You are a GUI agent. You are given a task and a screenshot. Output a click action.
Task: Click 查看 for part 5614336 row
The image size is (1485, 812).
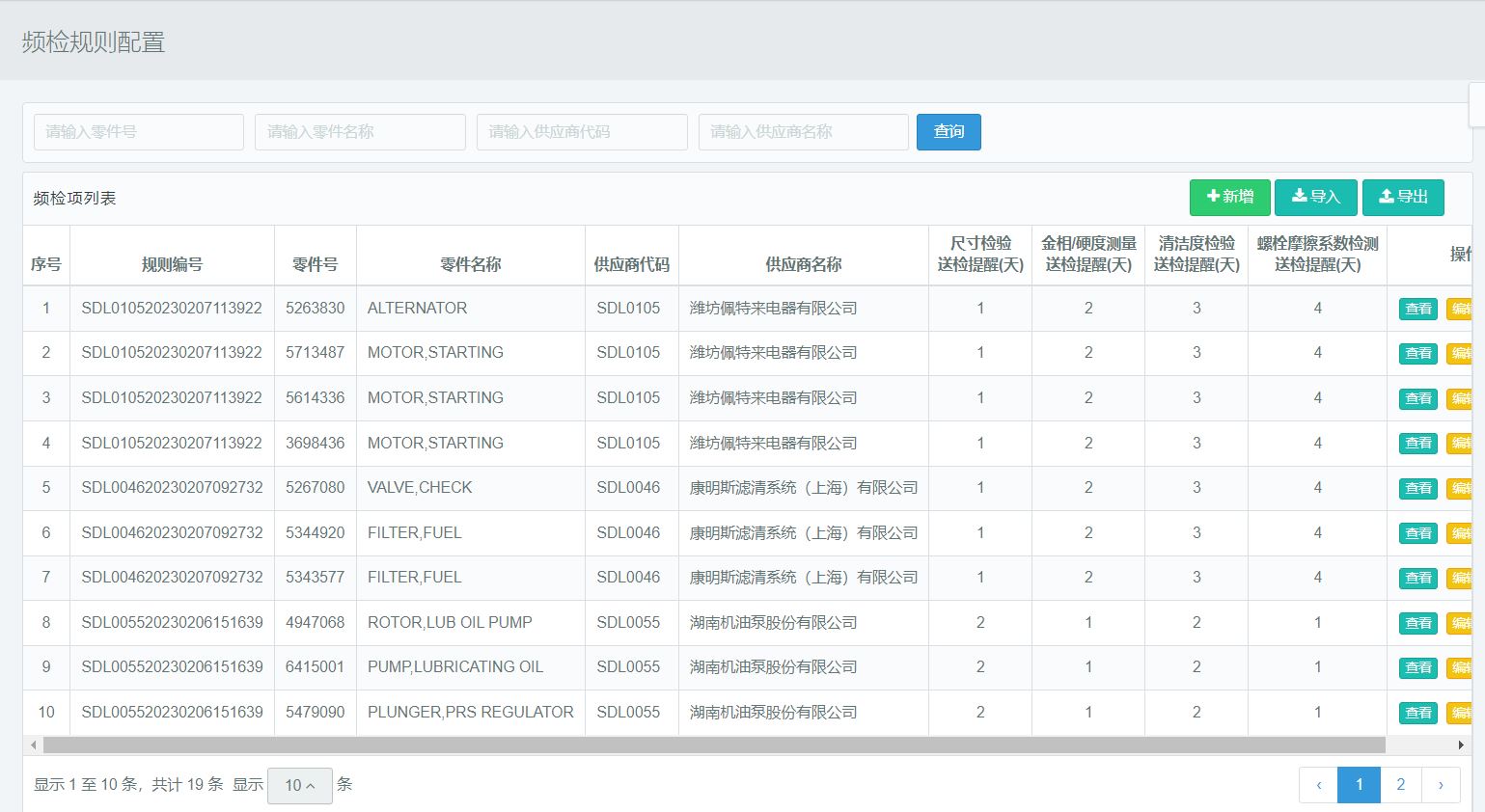[x=1418, y=398]
